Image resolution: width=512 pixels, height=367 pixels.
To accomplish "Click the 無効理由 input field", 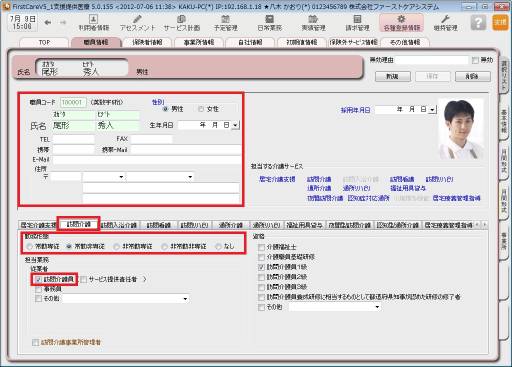I will tap(432, 60).
